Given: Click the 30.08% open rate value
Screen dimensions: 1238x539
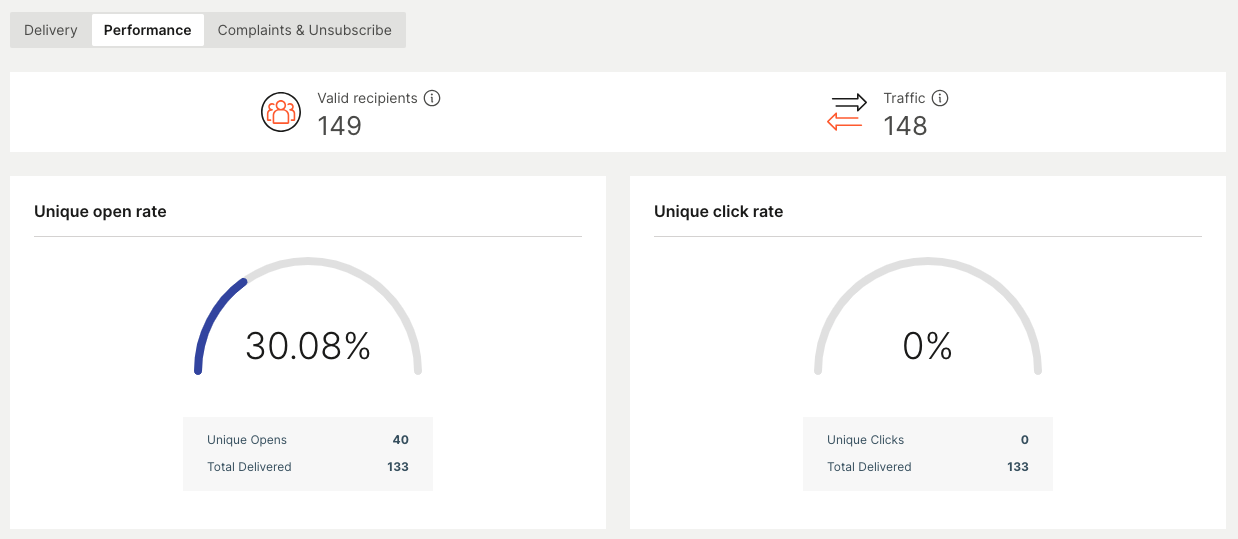Looking at the screenshot, I should (308, 346).
